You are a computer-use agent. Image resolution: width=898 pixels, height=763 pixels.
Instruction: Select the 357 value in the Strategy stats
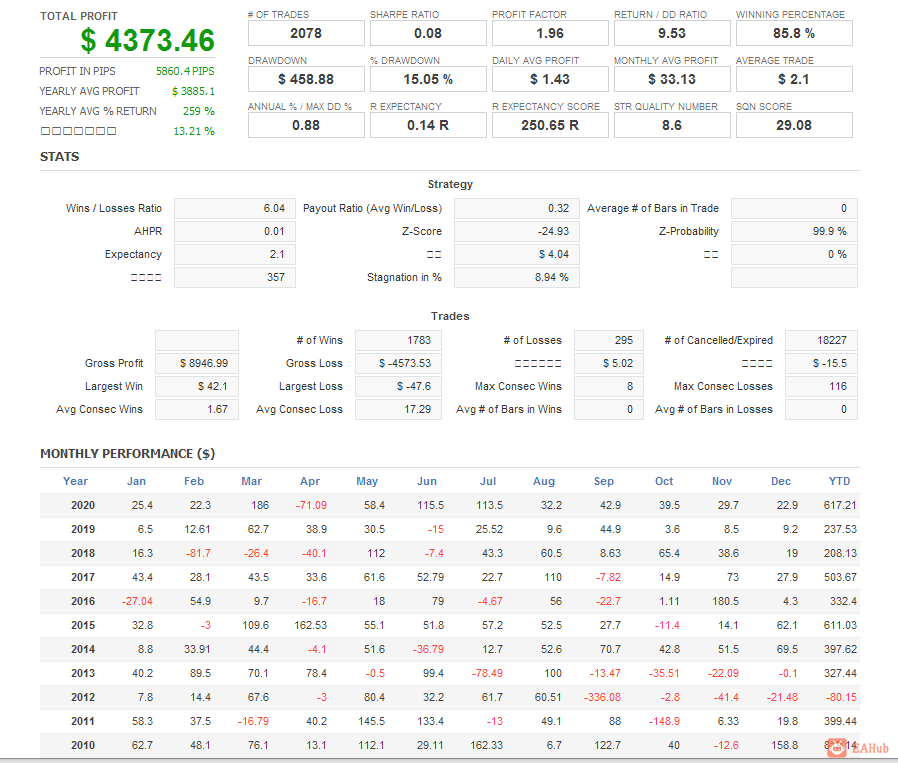coord(235,277)
